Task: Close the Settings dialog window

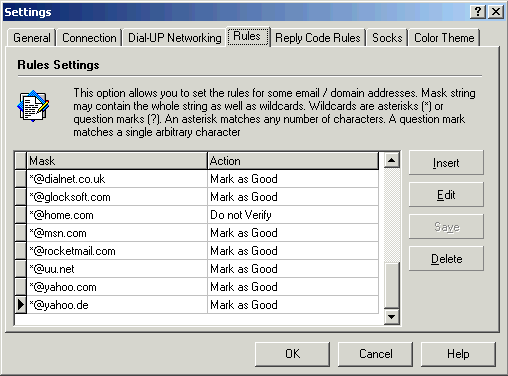Action: pos(496,12)
